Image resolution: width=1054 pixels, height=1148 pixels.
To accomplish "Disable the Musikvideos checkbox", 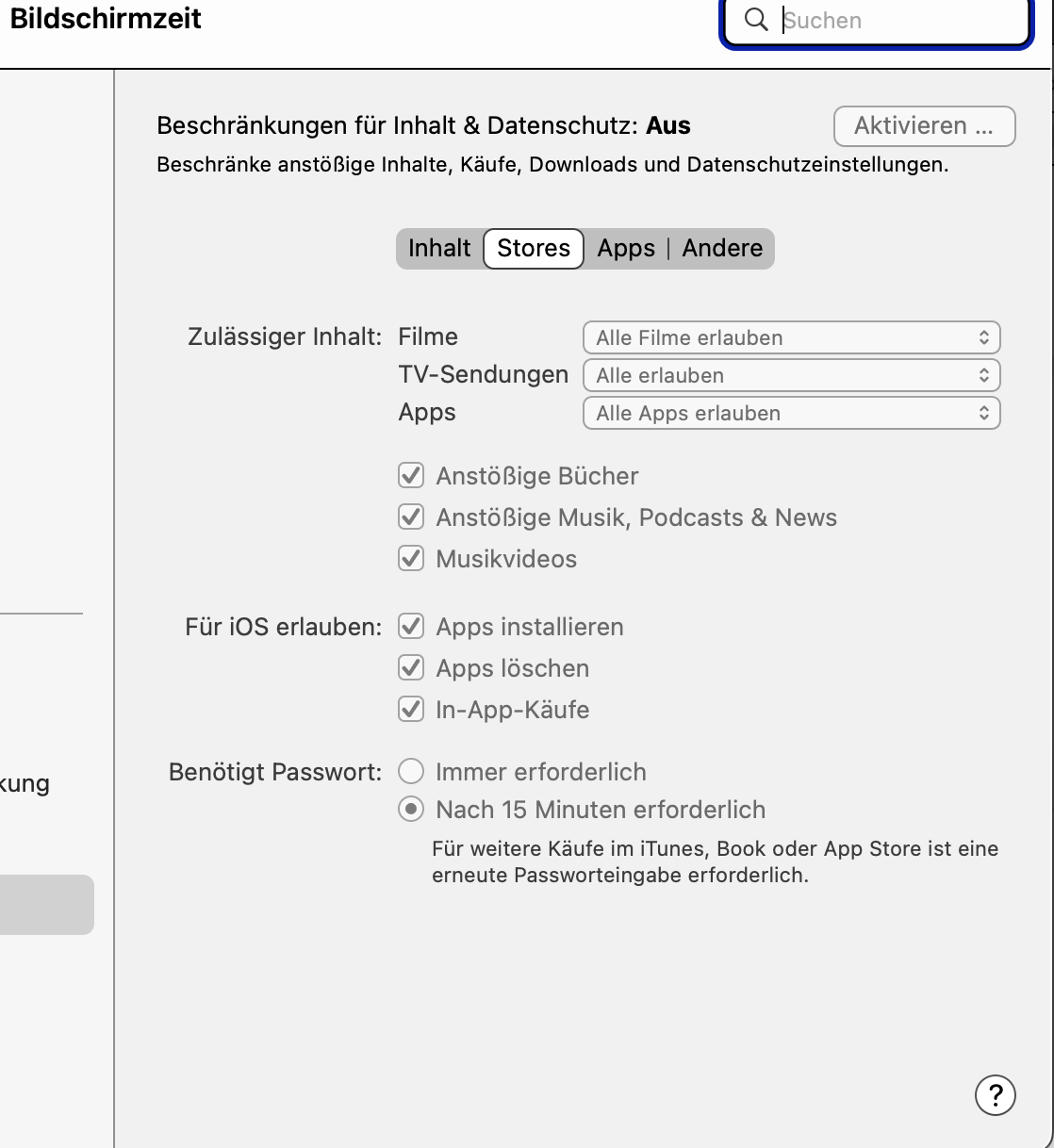I will 411,559.
